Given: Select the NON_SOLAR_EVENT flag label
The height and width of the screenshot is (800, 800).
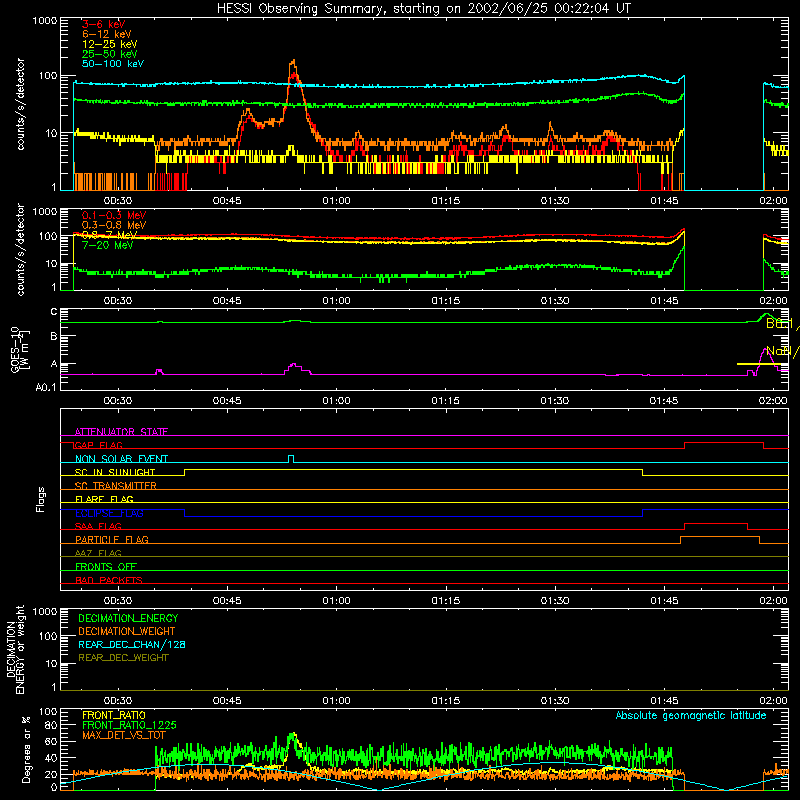Looking at the screenshot, I should [x=121, y=459].
